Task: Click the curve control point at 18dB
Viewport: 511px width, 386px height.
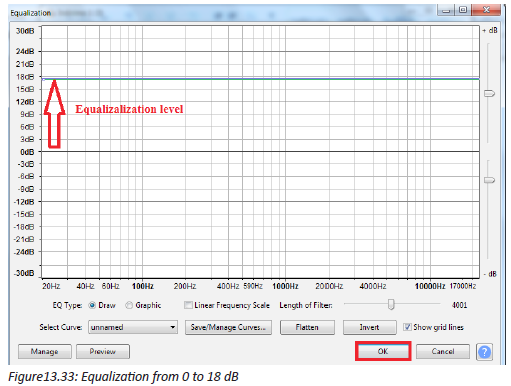Action: [44, 79]
